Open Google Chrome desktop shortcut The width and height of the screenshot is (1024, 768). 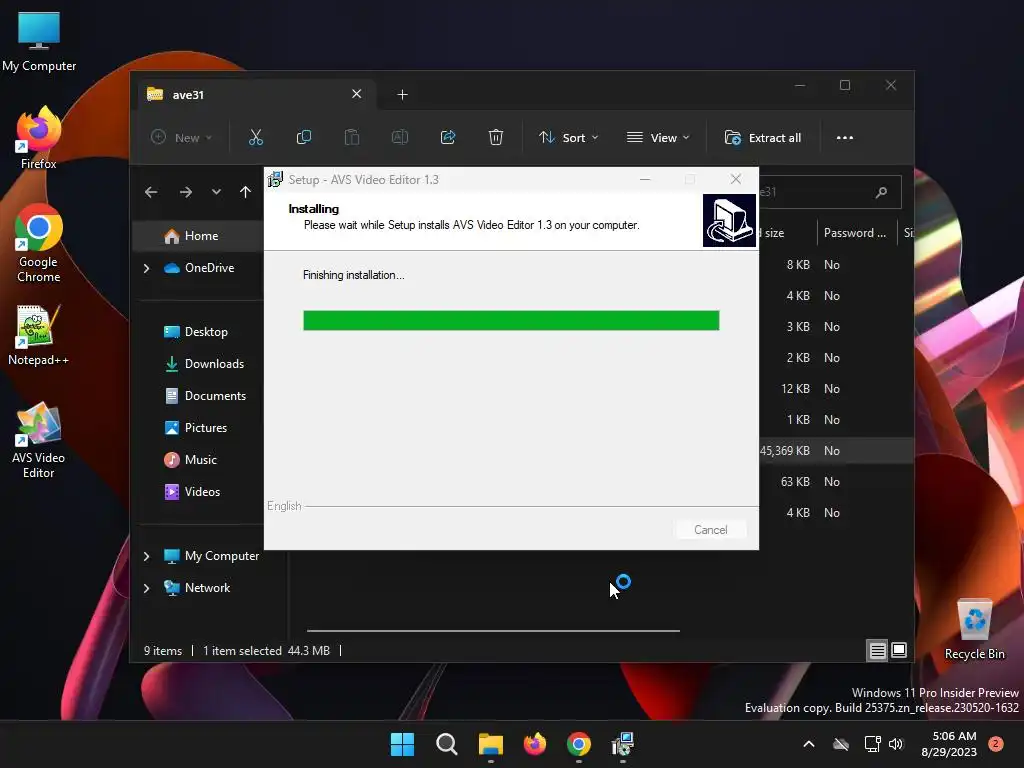(x=39, y=243)
